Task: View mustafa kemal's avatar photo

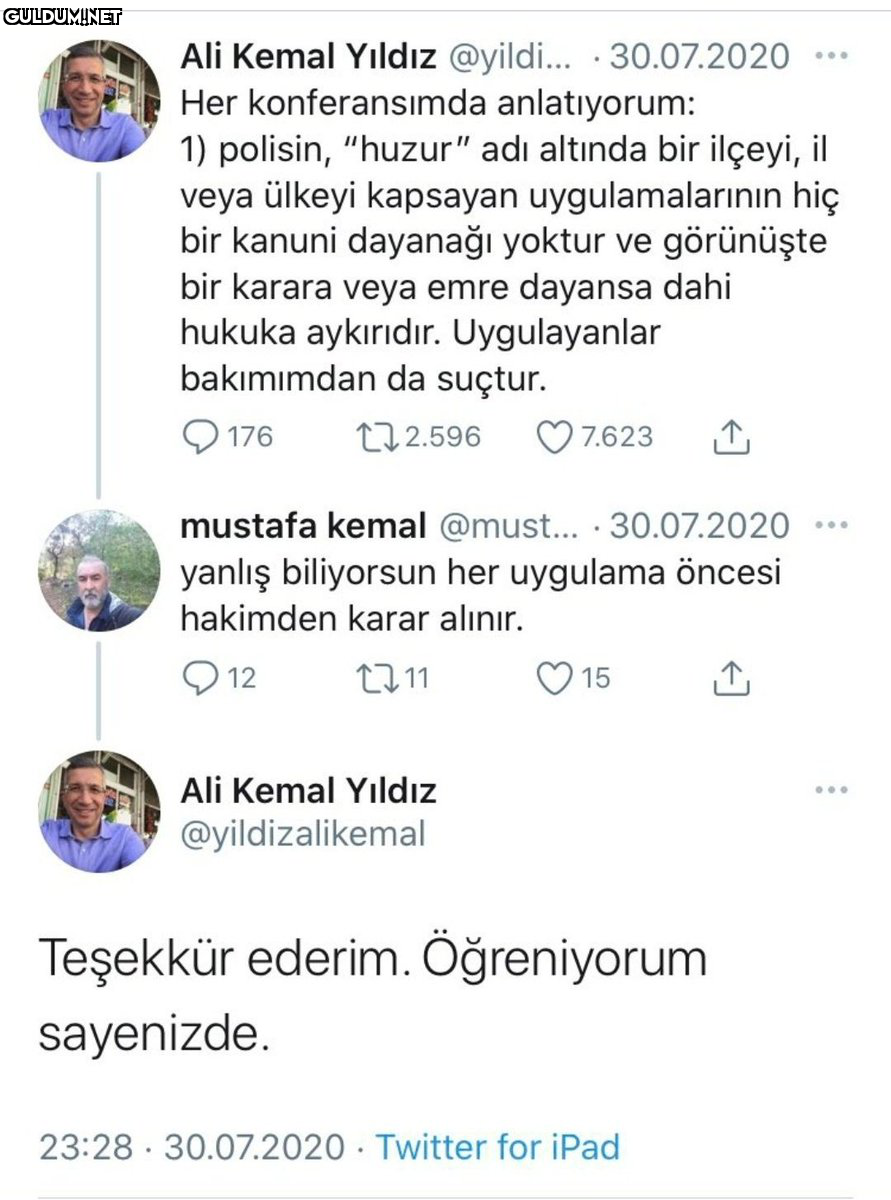Action: 98,570
